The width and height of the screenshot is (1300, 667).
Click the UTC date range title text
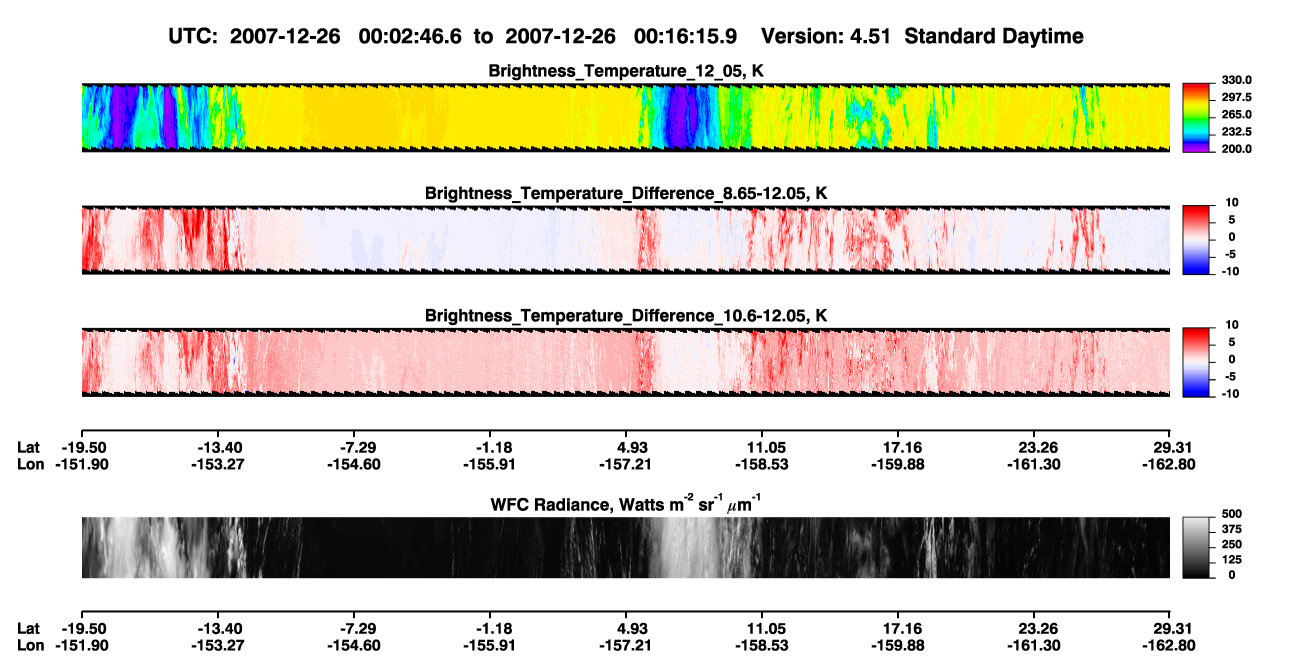point(454,36)
